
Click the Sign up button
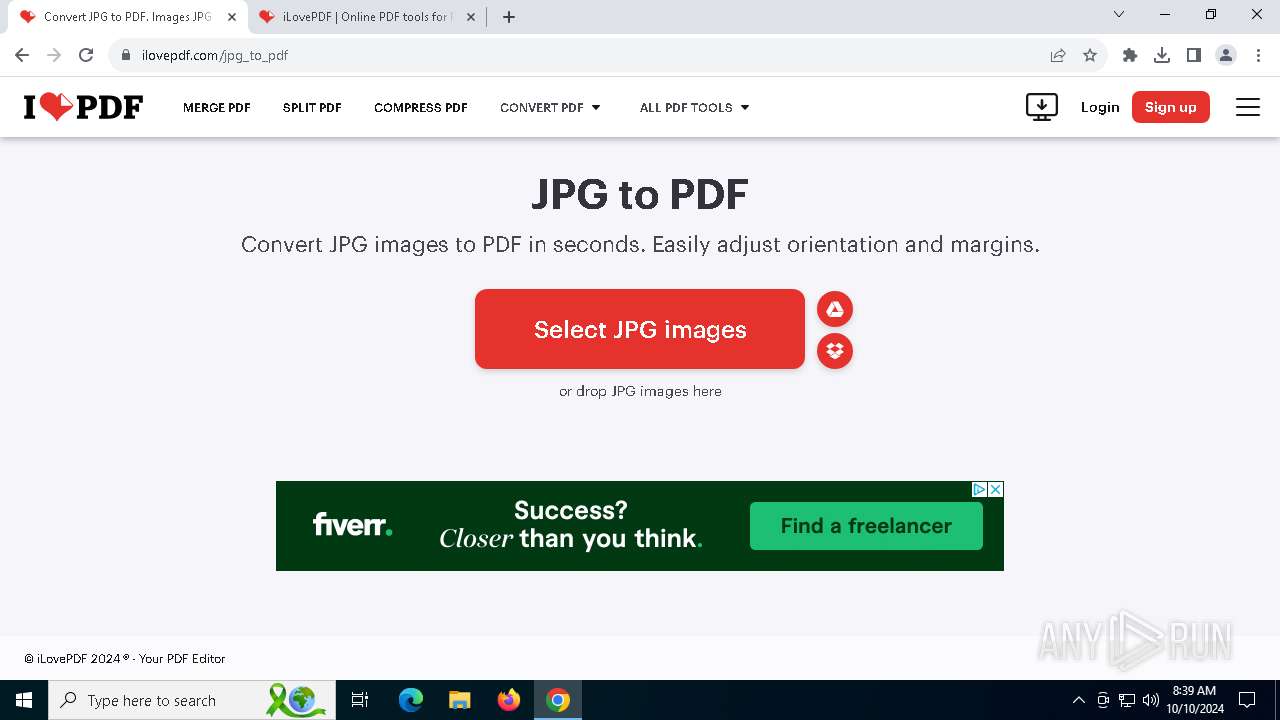(x=1171, y=107)
